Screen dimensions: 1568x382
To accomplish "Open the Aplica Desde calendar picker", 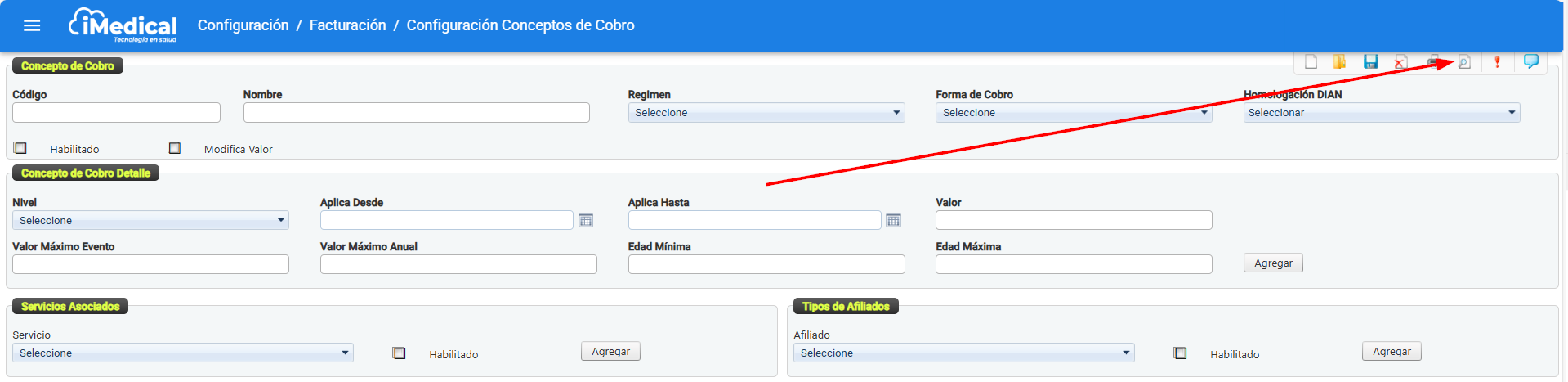I will click(586, 220).
